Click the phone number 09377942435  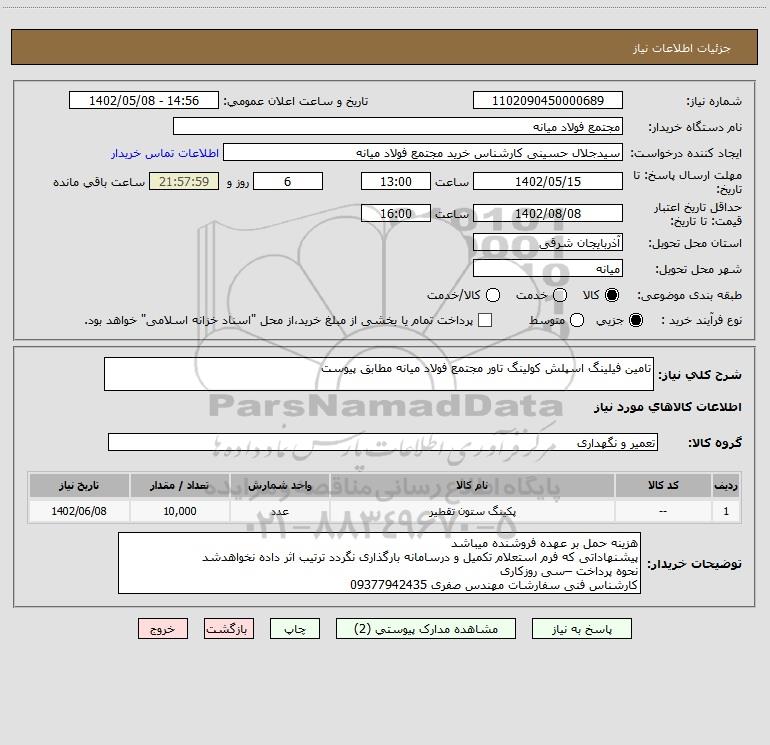(x=388, y=585)
